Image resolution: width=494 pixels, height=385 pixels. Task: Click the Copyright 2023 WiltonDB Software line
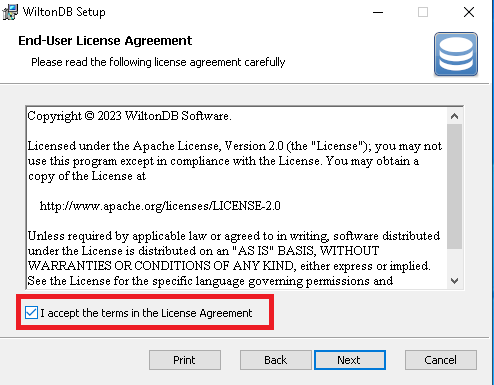click(x=129, y=116)
